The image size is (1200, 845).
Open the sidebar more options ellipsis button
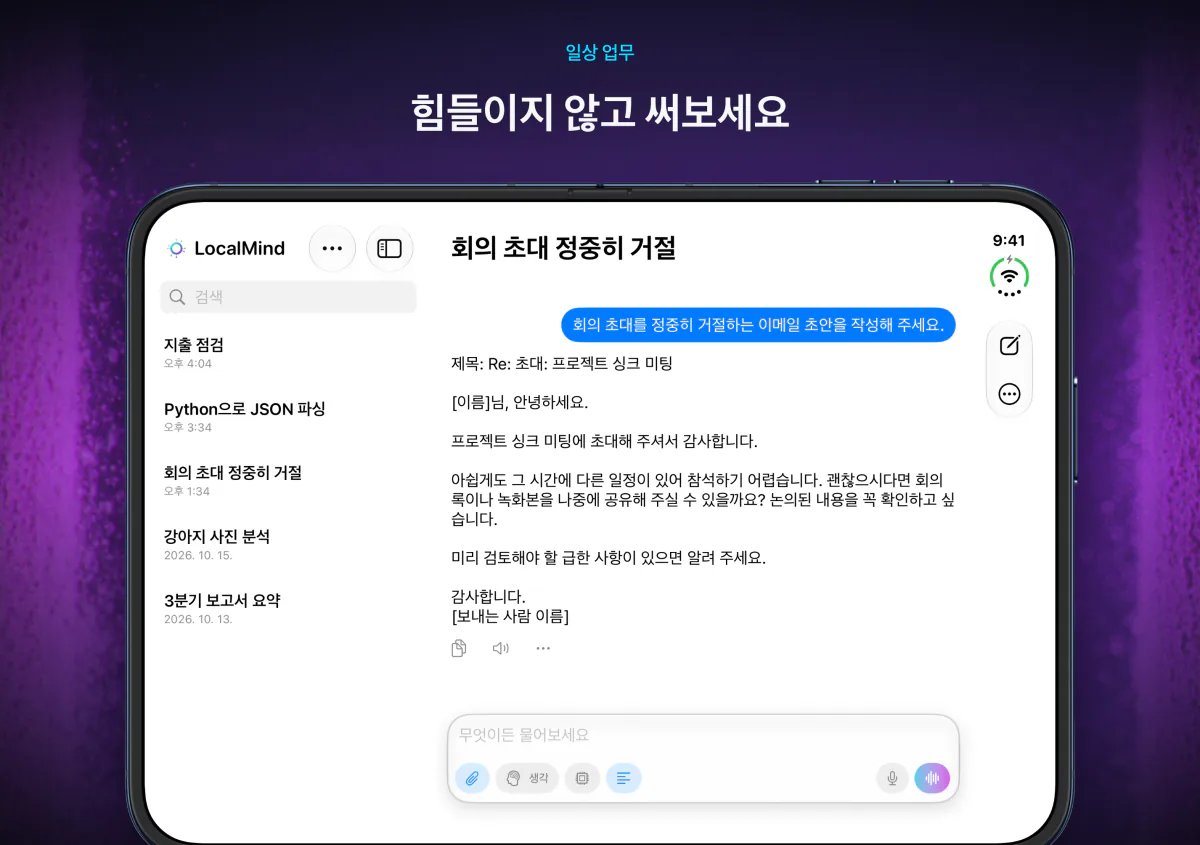[x=333, y=248]
